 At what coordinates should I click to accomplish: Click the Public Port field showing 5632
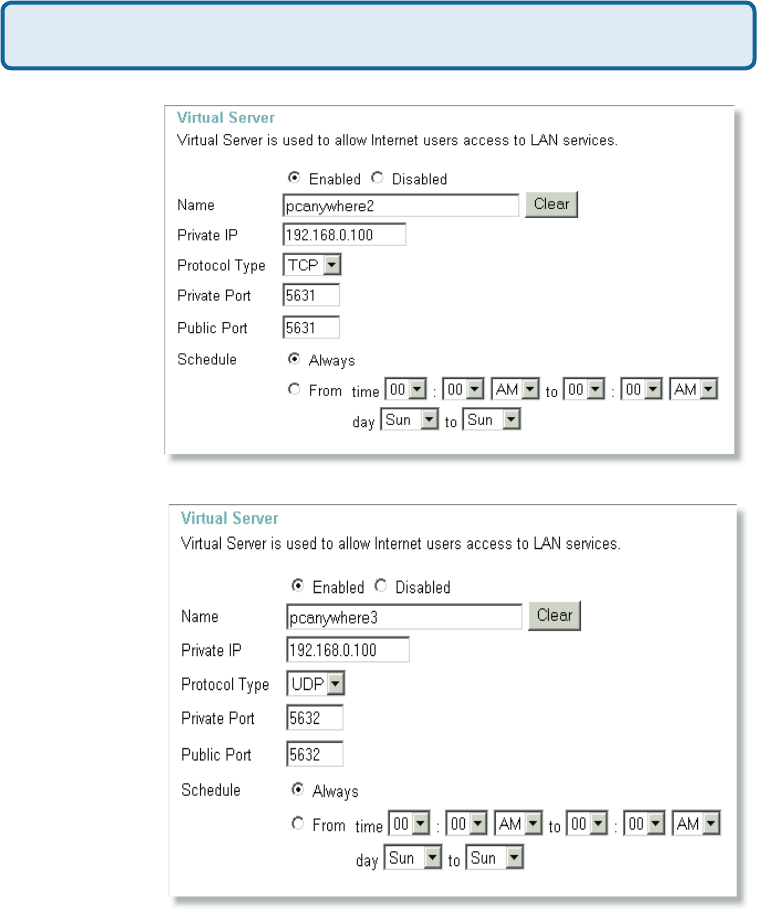click(x=315, y=754)
